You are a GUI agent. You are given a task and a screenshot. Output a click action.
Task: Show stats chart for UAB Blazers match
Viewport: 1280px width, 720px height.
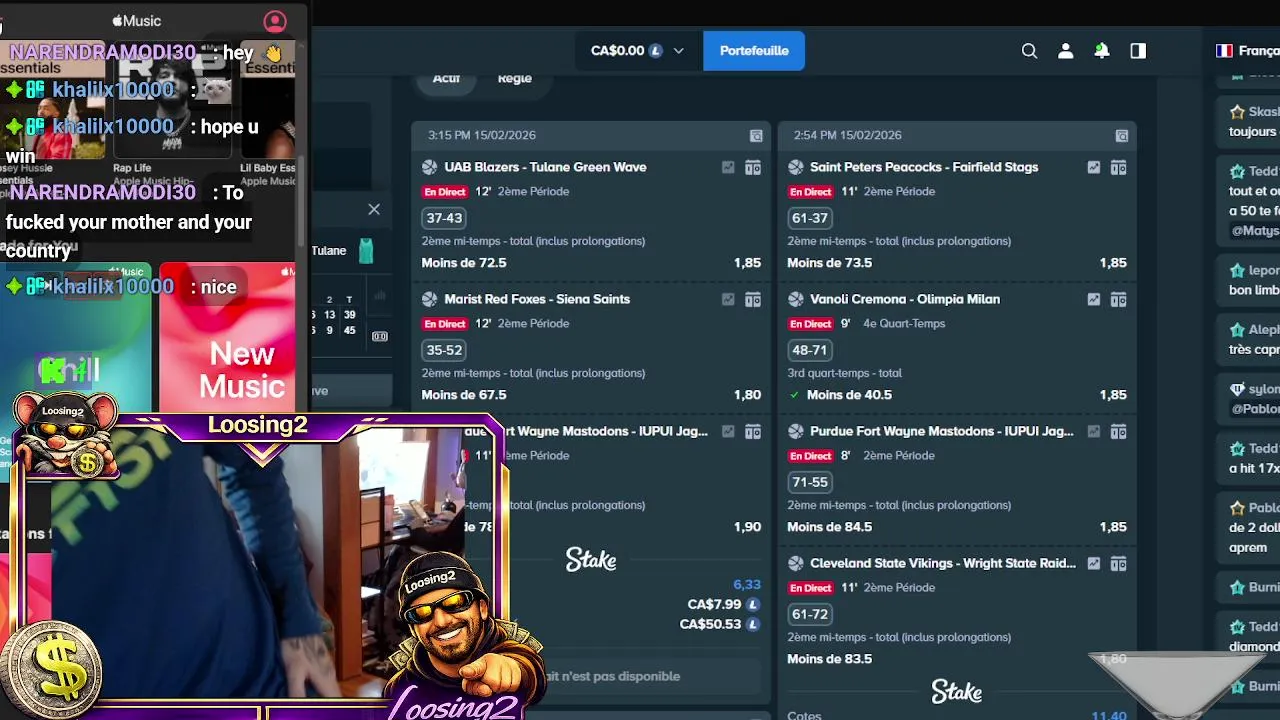coord(728,167)
